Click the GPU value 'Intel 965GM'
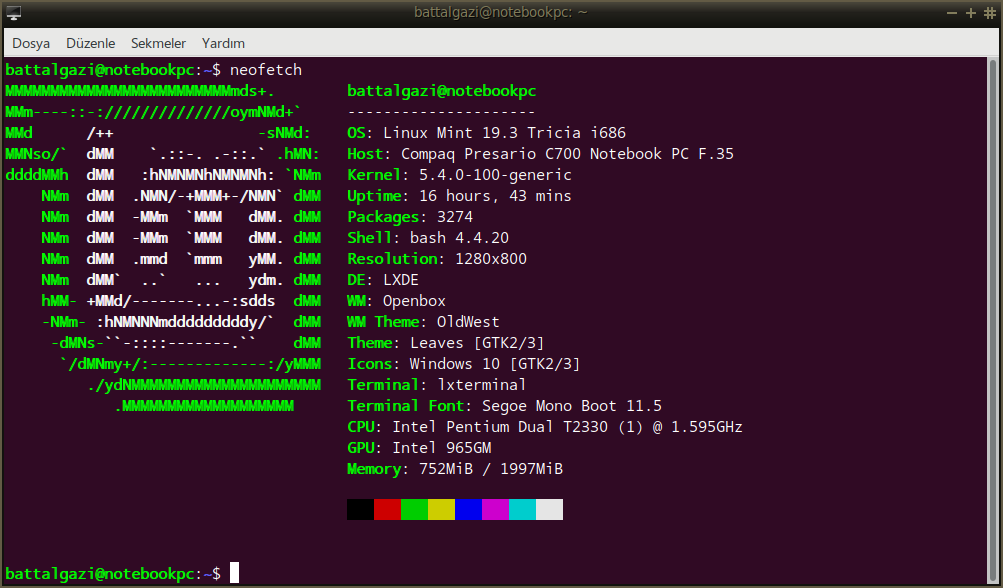The image size is (1003, 588). [441, 448]
